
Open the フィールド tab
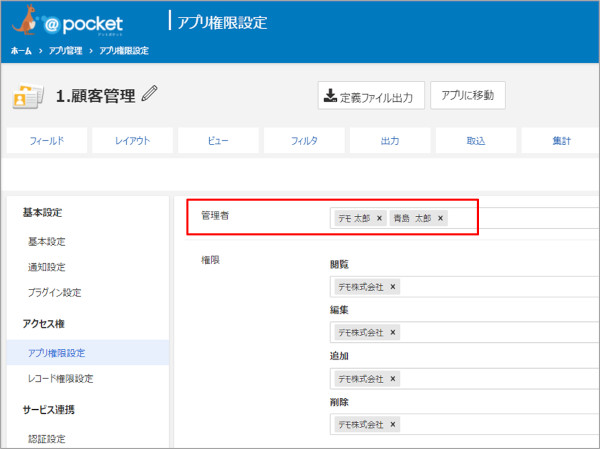click(x=47, y=140)
